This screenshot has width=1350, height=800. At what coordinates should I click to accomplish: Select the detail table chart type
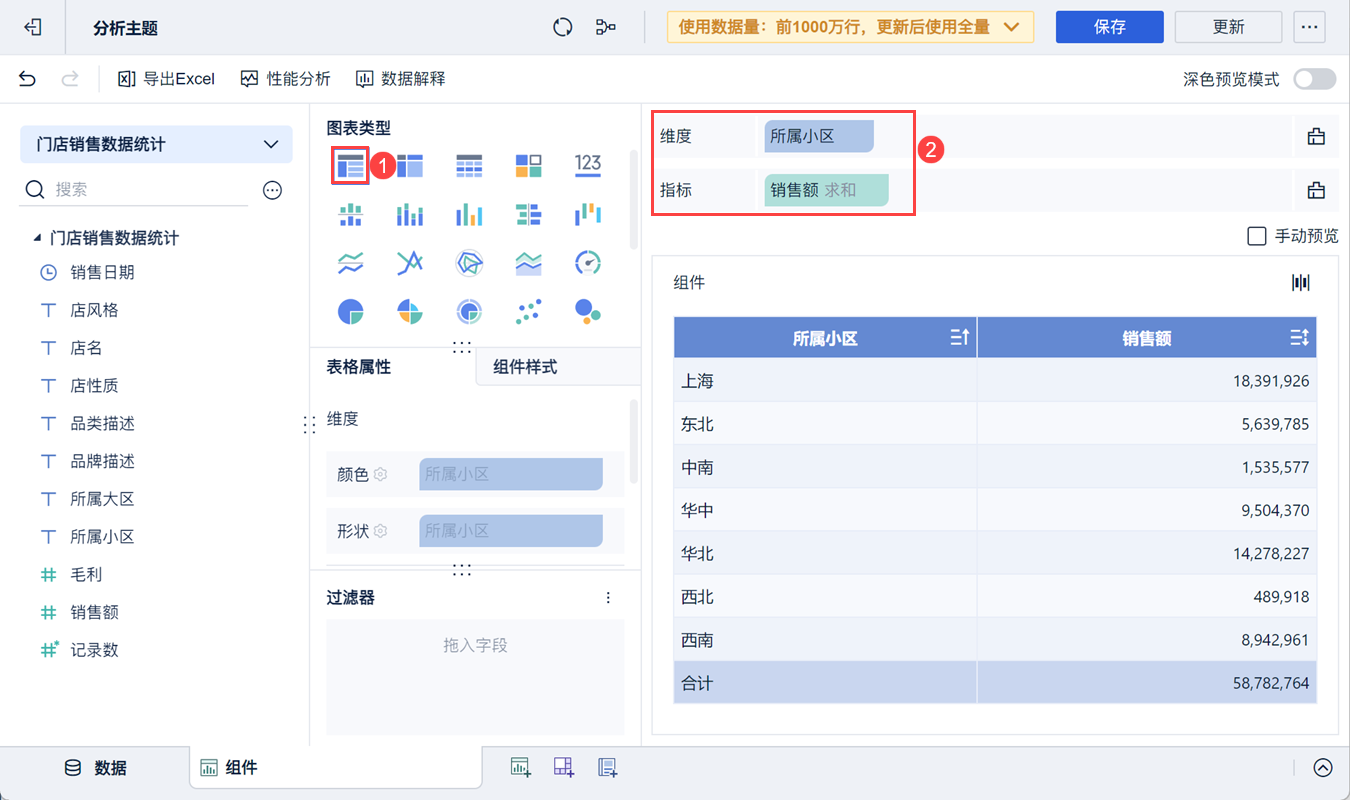pos(469,166)
